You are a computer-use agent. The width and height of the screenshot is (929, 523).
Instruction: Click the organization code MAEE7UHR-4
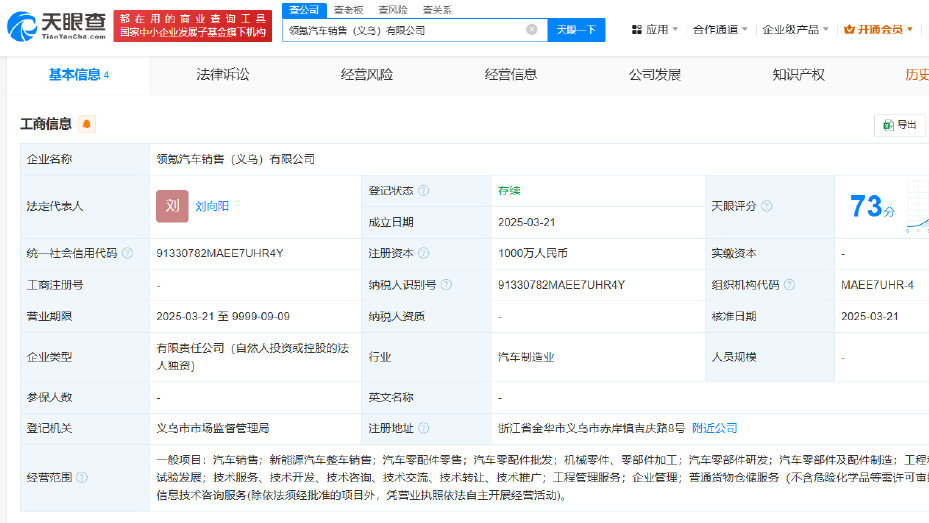click(877, 285)
